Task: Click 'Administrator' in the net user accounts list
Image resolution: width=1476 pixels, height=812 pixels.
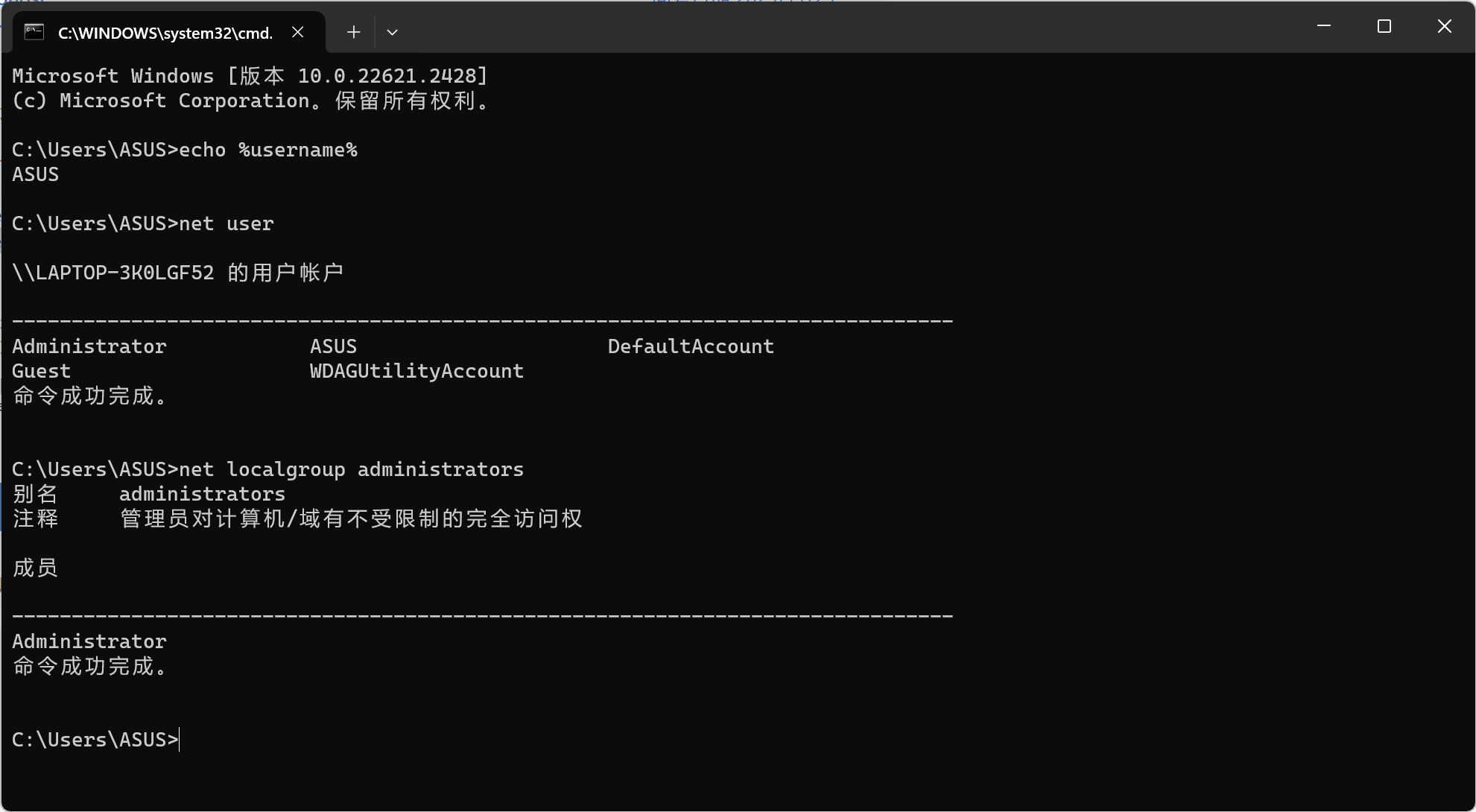Action: click(89, 346)
